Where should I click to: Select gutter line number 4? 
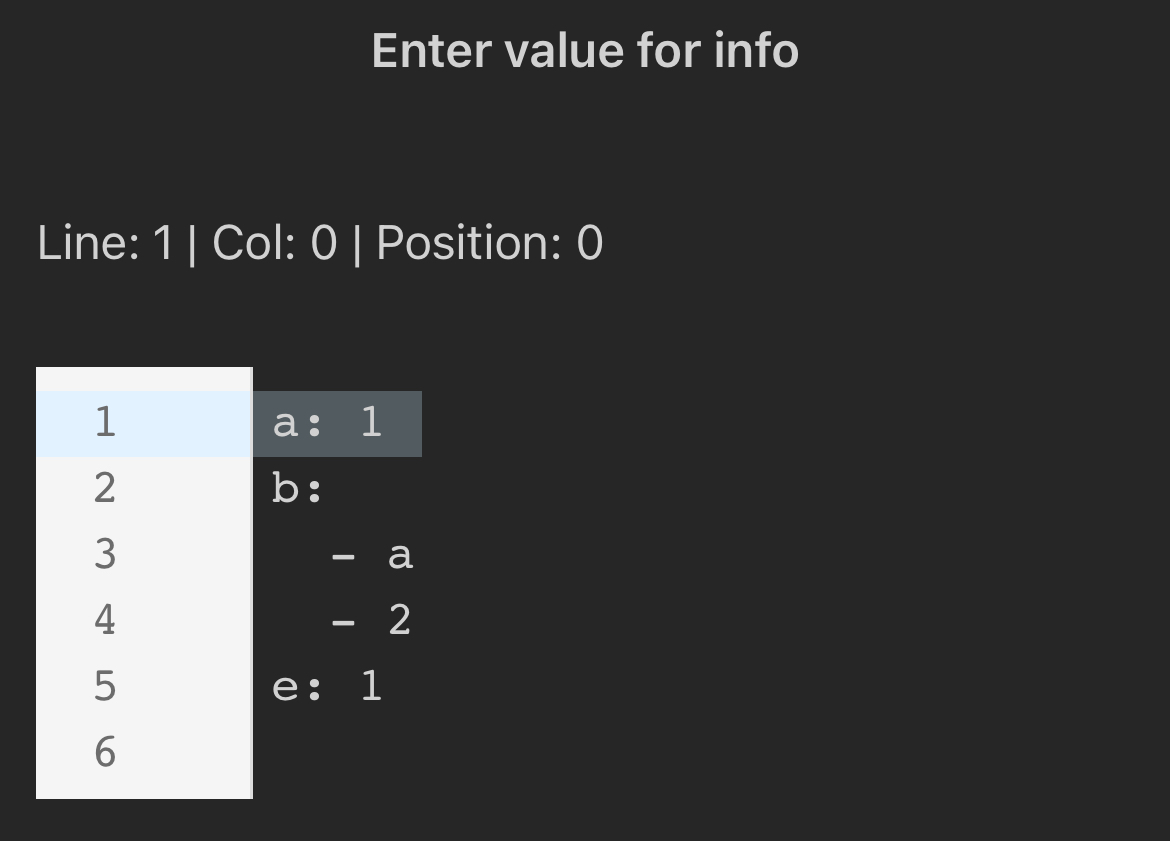[x=105, y=621]
